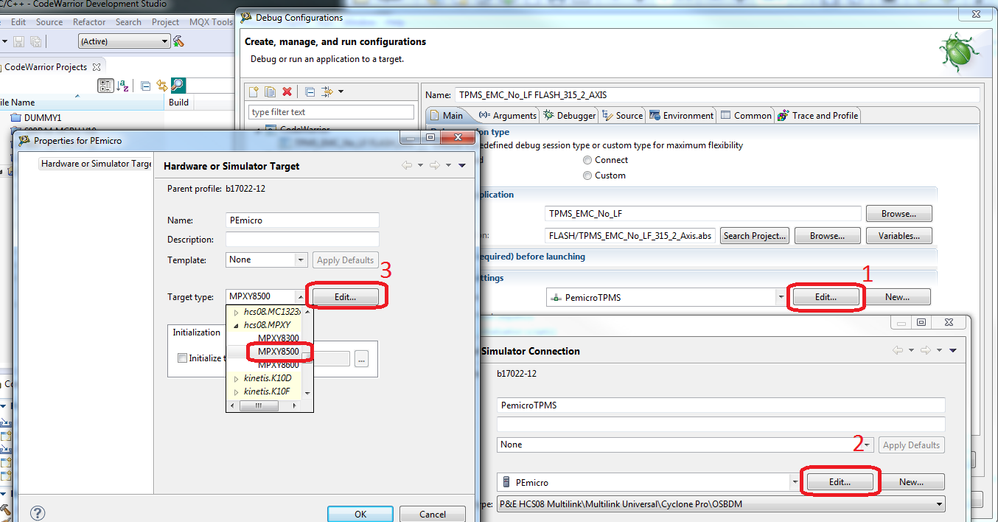Viewport: 998px width, 522px height.
Task: Click Edit button next to PemicroTPMS connection
Action: [x=826, y=297]
